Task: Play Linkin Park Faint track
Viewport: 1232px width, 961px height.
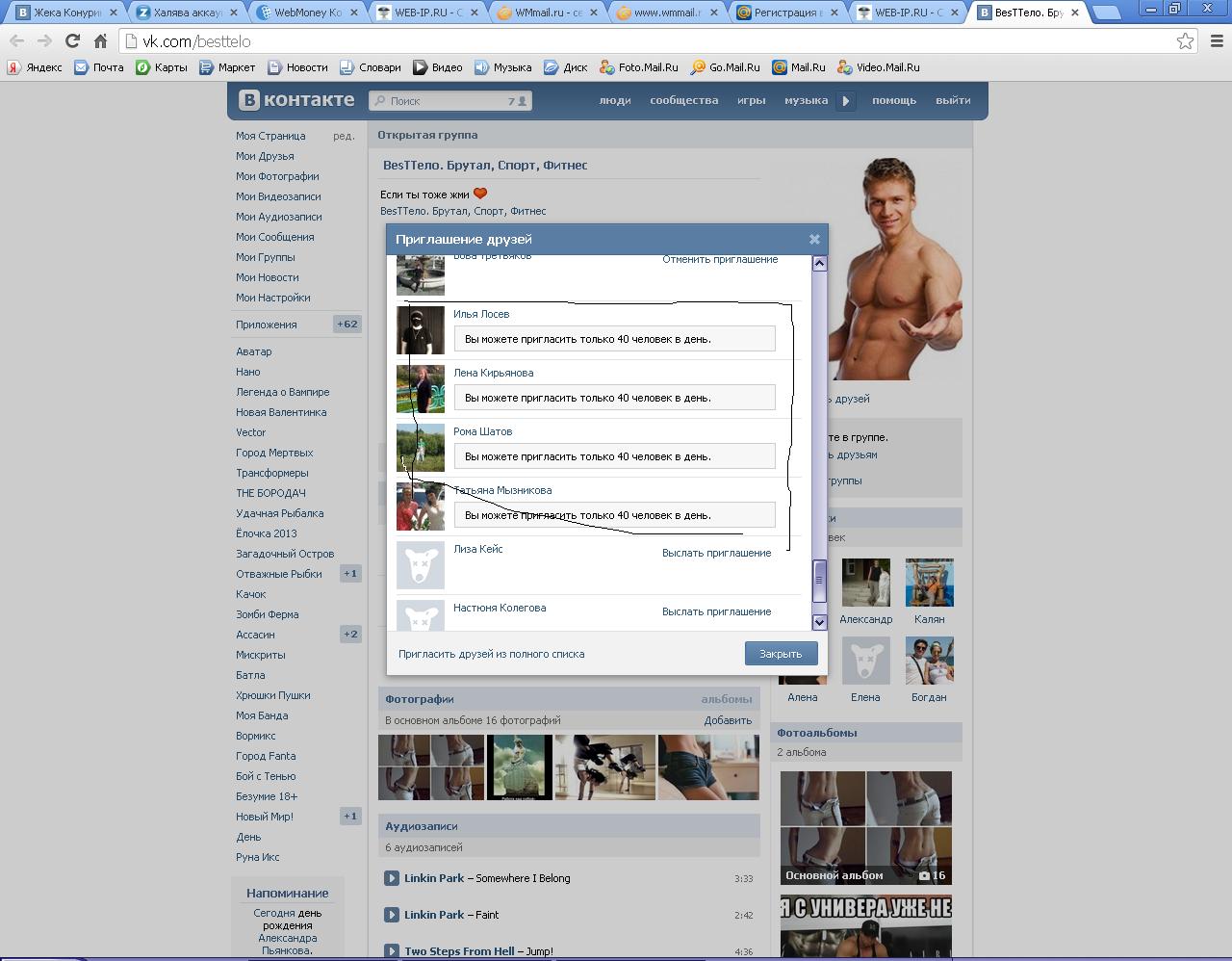Action: pyautogui.click(x=392, y=915)
